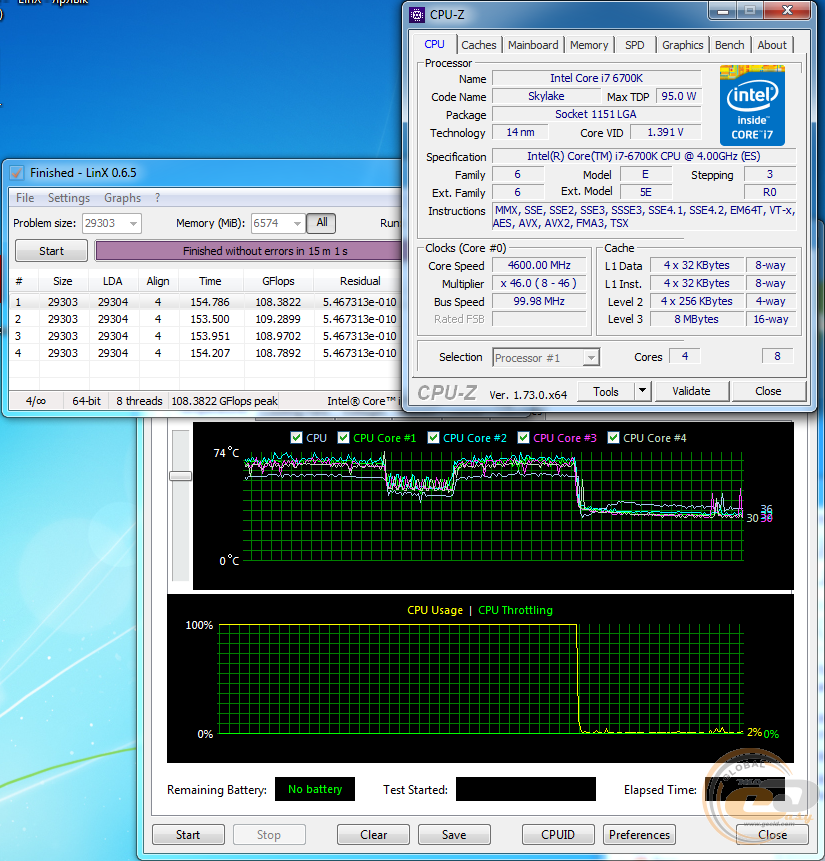Select LinX result row with 109.2899 GFlops
The image size is (825, 861).
(205, 319)
